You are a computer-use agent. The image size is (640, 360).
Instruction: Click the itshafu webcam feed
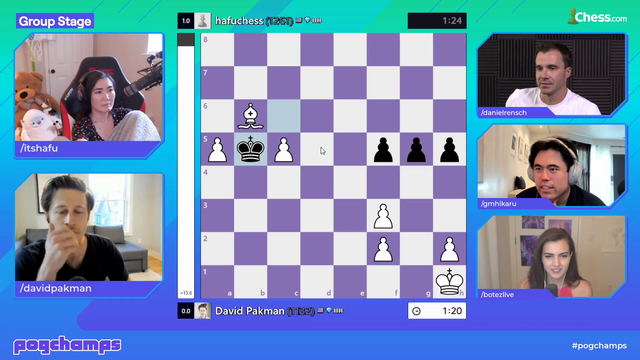[89, 87]
